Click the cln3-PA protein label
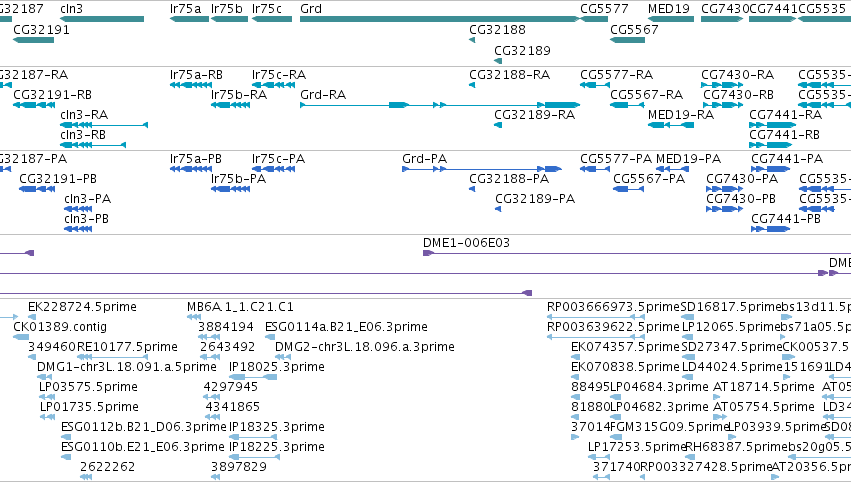This screenshot has width=851, height=482. [x=87, y=199]
